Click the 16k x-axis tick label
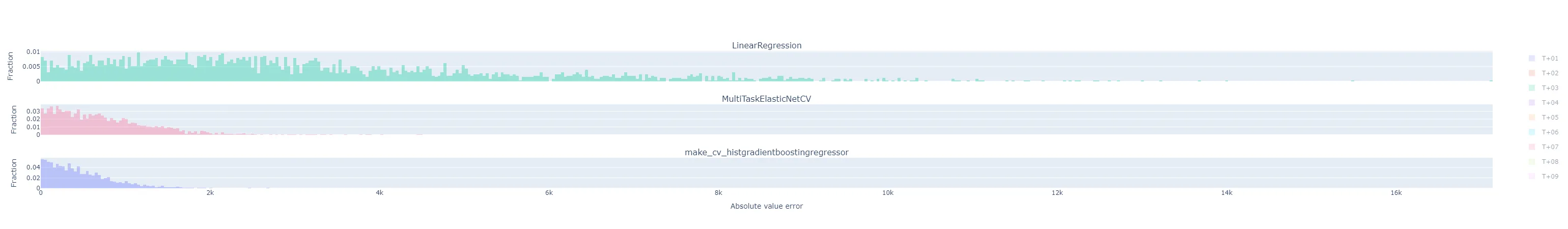This screenshot has width=1568, height=229. coord(1396,193)
